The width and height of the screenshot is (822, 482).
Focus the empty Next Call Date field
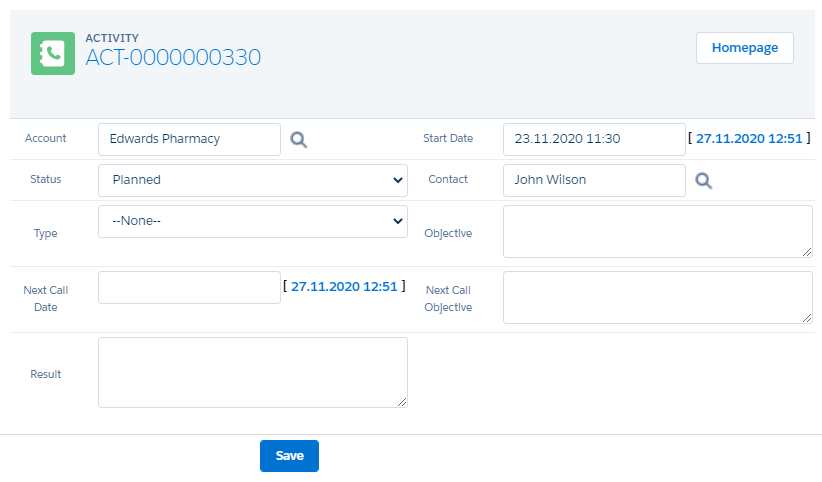pyautogui.click(x=189, y=288)
